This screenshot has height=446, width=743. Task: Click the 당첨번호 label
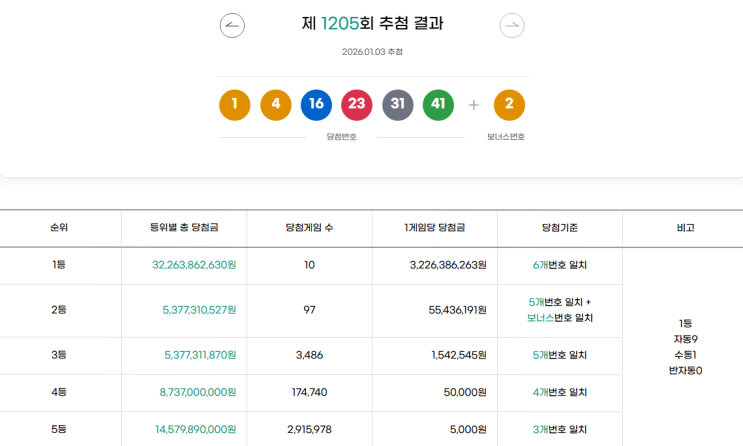[x=342, y=137]
